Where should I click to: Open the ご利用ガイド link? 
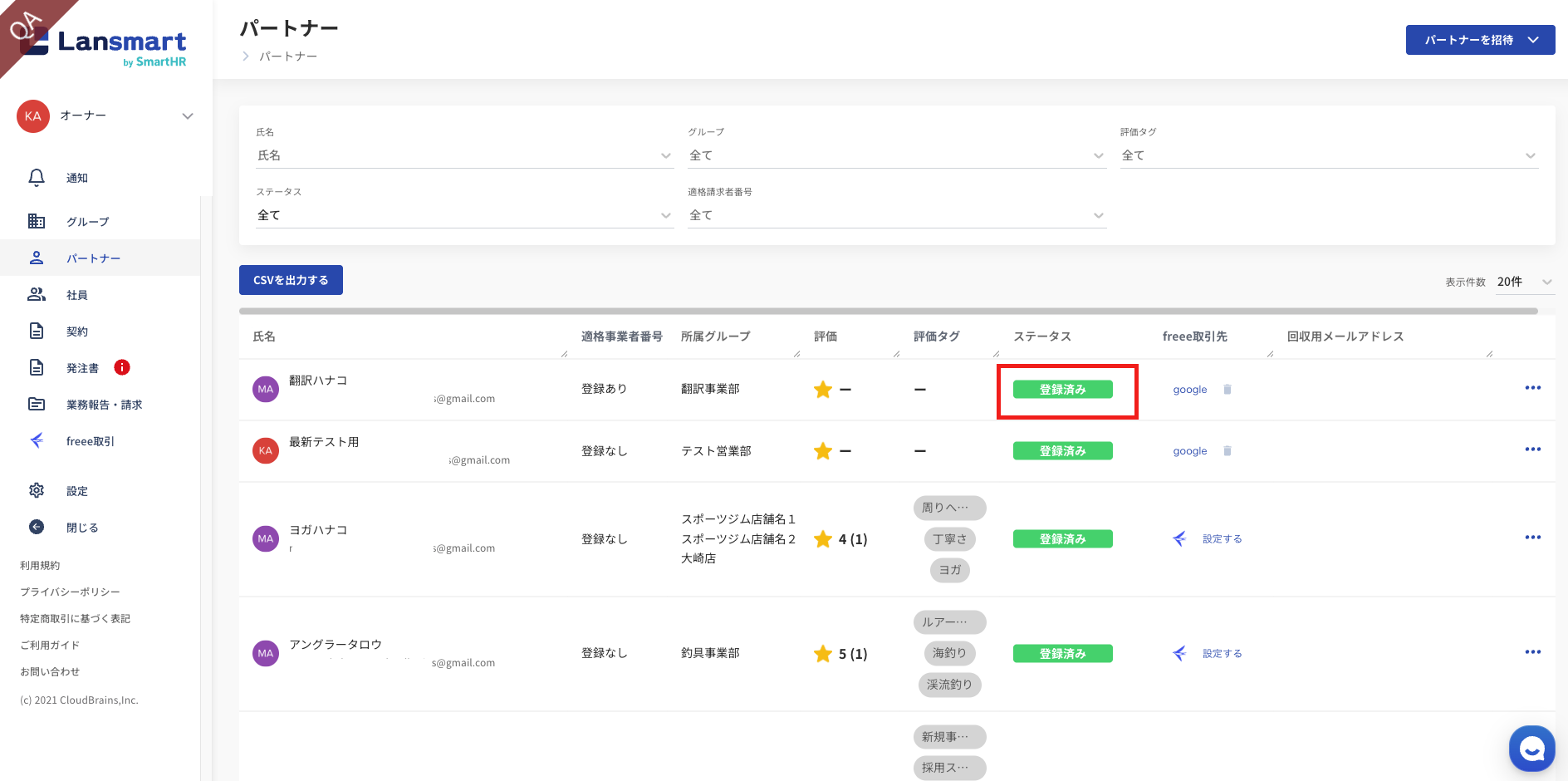click(x=50, y=645)
